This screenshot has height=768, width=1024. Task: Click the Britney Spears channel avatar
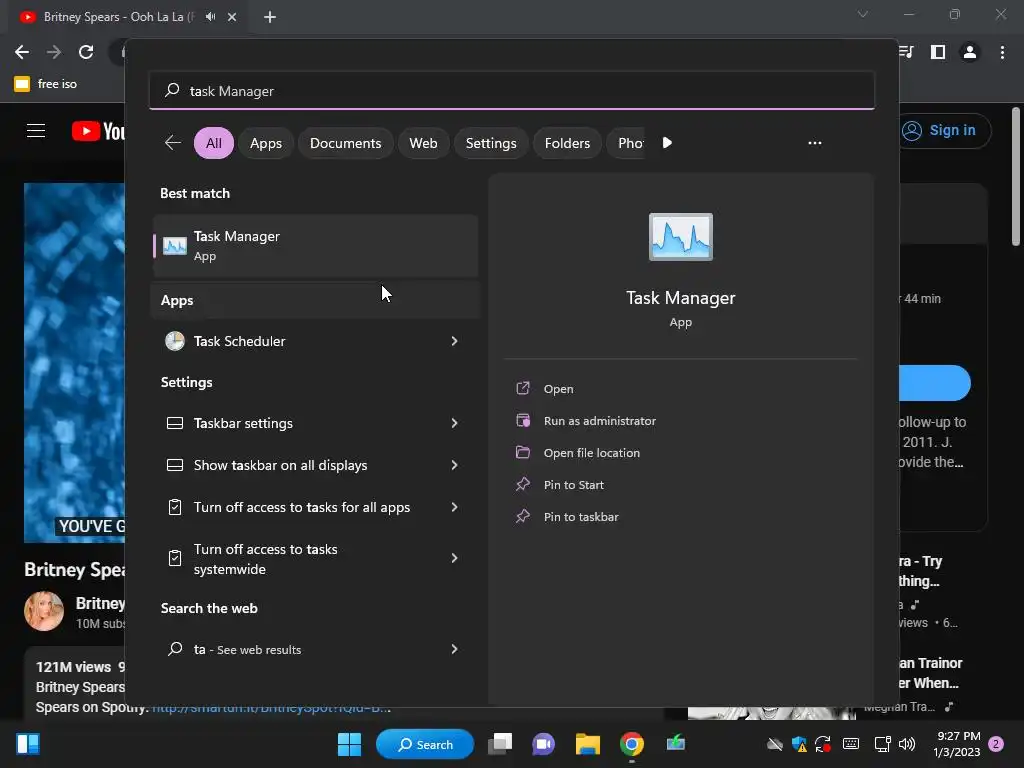(44, 611)
